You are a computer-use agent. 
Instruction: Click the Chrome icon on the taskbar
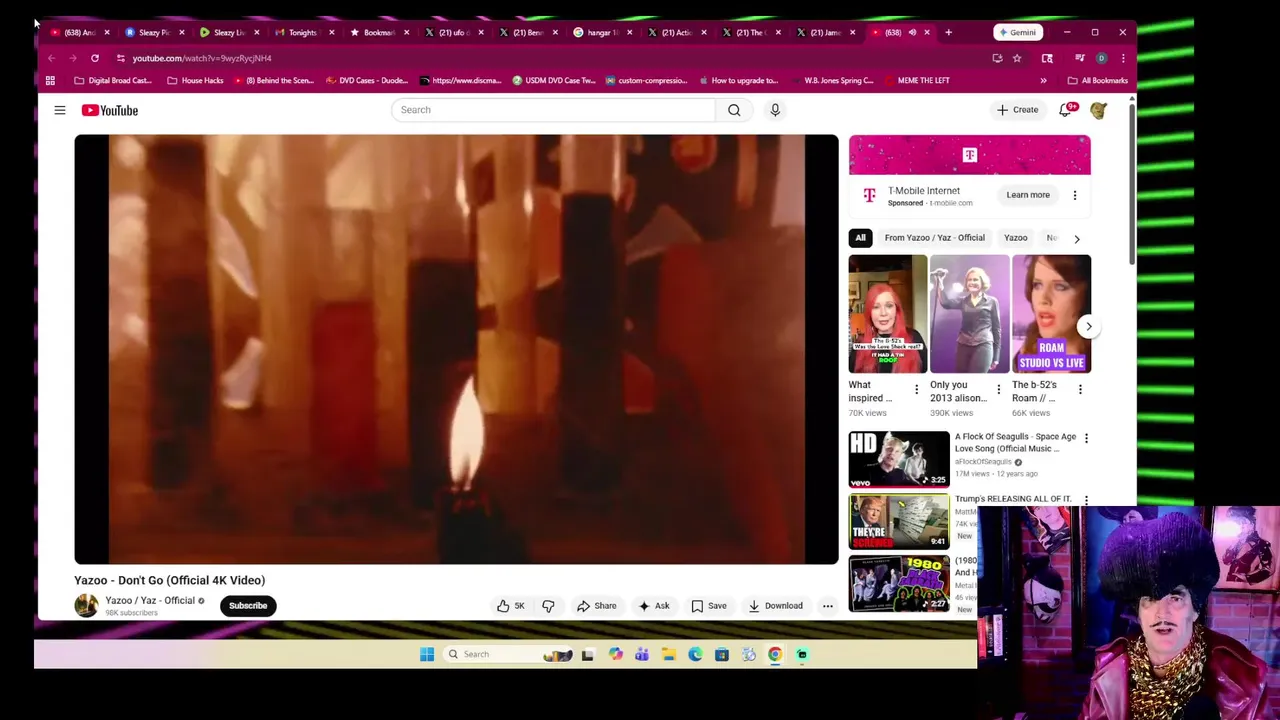(775, 654)
